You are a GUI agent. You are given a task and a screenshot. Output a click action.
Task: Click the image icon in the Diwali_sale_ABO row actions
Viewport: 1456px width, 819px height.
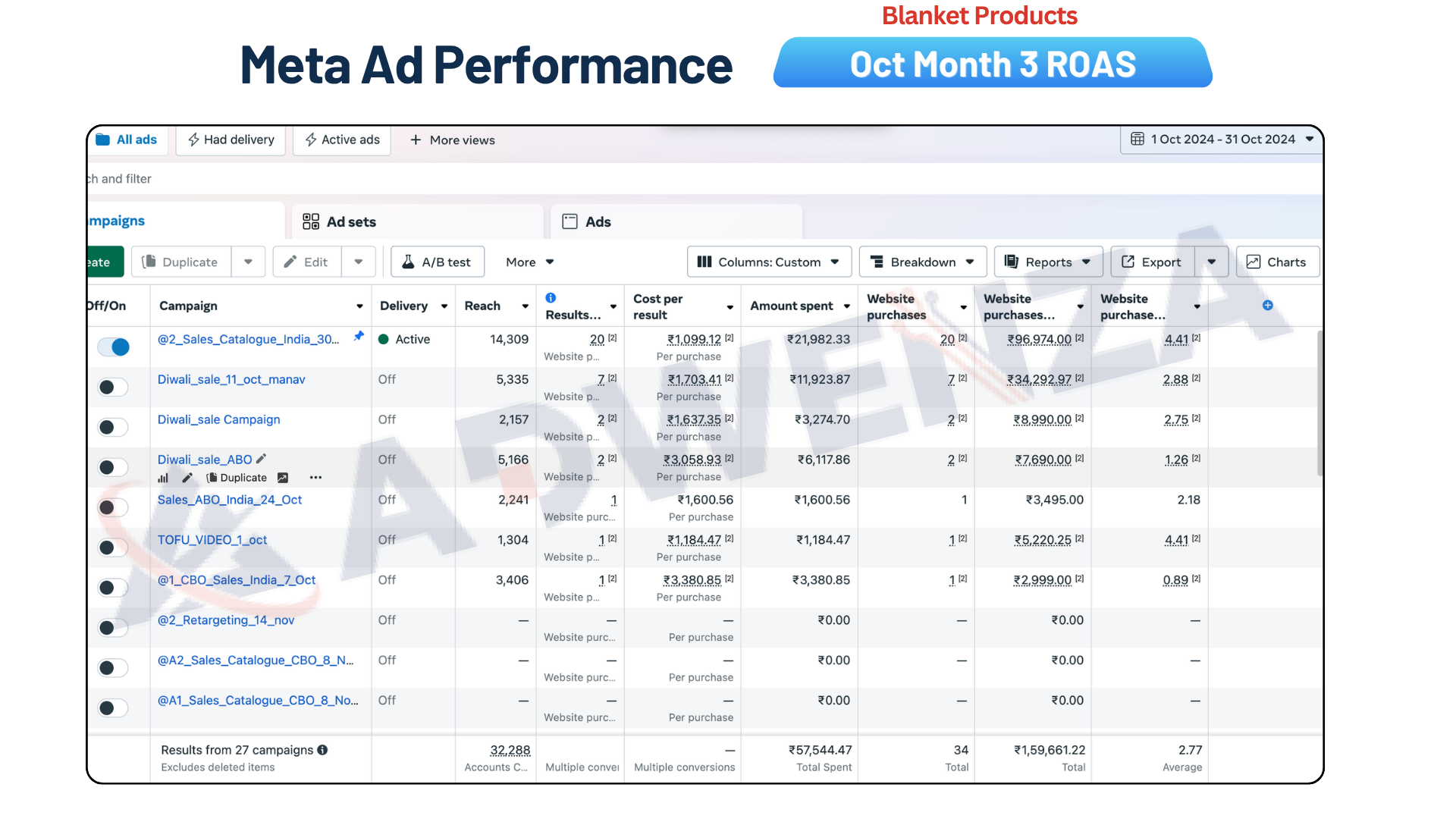click(283, 478)
